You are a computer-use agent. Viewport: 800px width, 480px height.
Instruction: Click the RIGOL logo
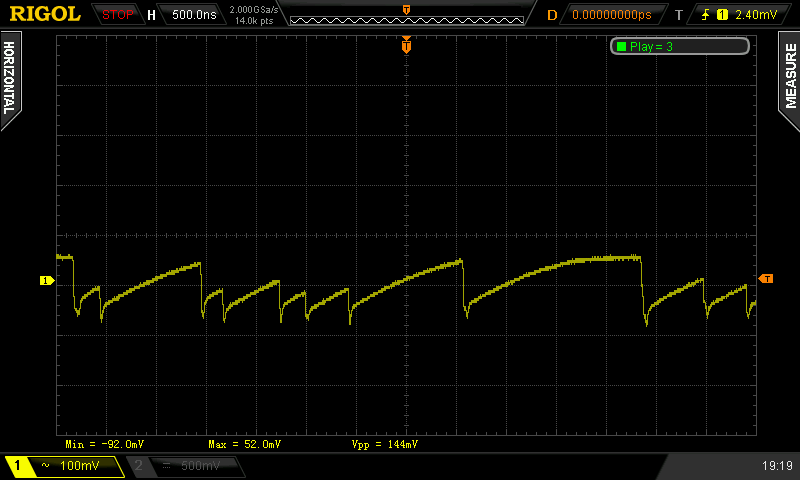click(45, 14)
